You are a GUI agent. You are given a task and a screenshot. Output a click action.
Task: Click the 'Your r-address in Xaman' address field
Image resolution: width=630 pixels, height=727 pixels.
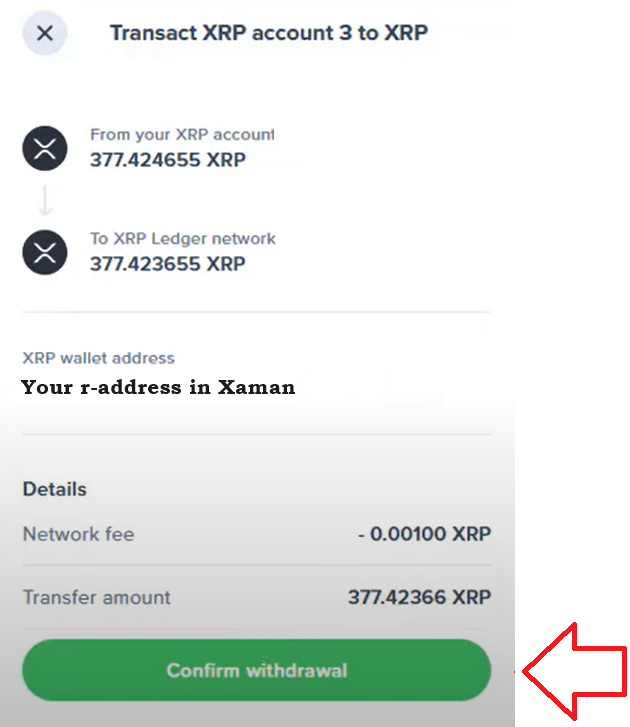(158, 388)
